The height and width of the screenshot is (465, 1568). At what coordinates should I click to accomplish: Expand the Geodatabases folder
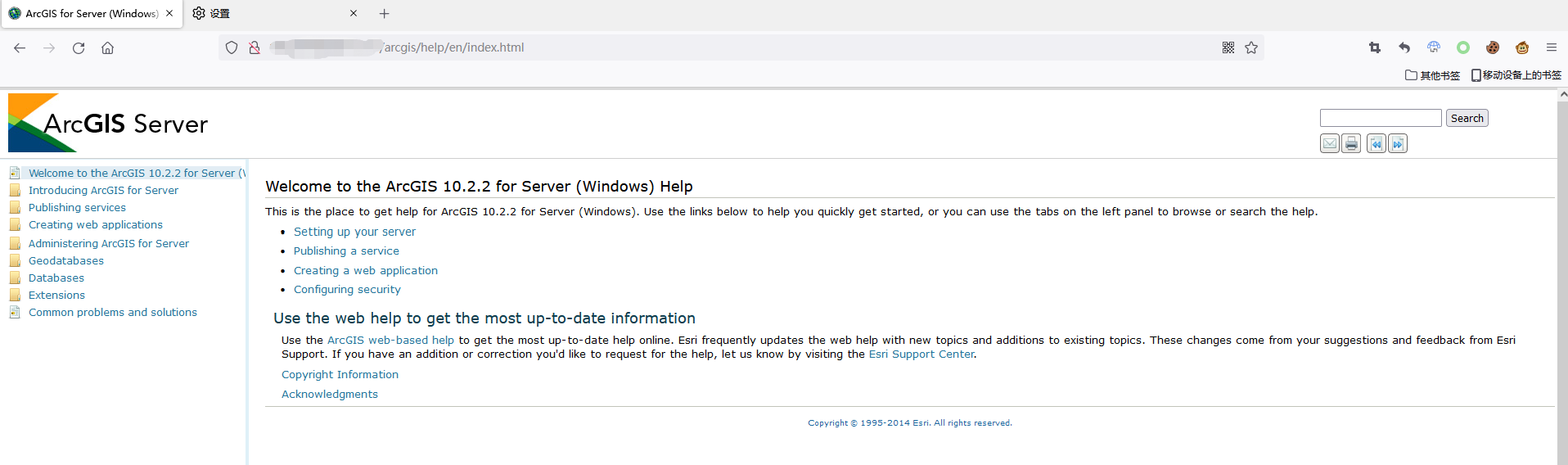(x=66, y=261)
